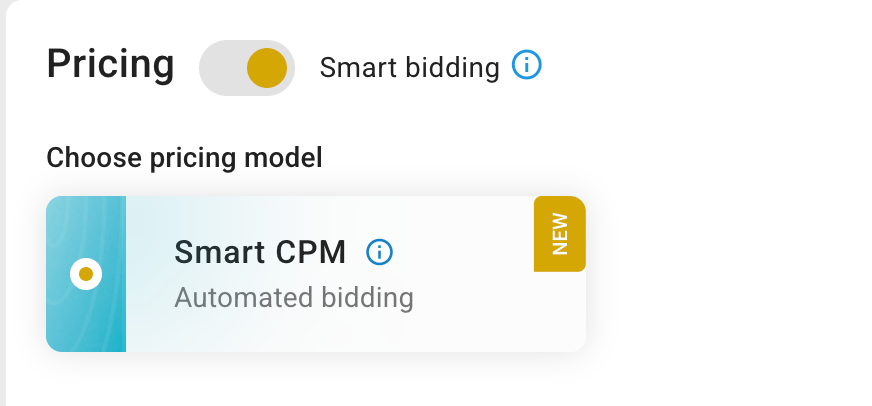Open the Smart bidding info tooltip icon
This screenshot has height=406, width=872.
526,66
